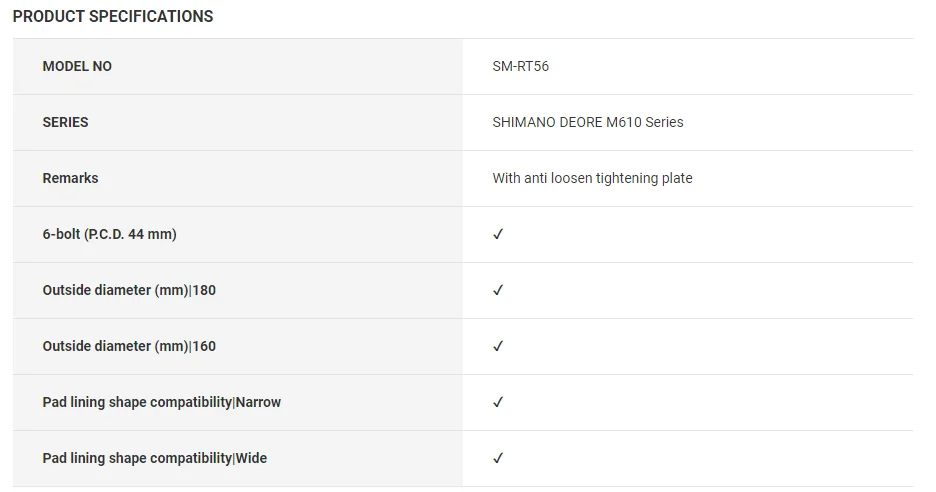Select the Outside diameter (mm)|180 label
936x492 pixels.
pos(129,290)
